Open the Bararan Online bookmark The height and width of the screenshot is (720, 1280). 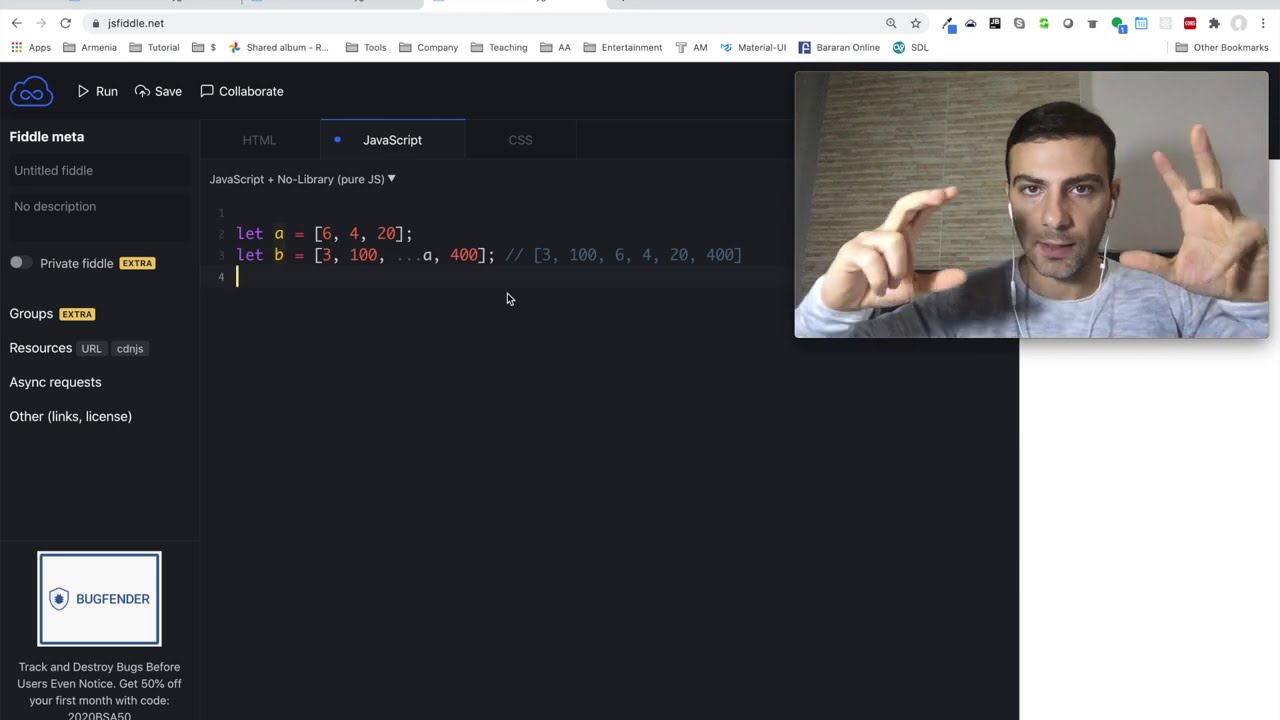[x=839, y=47]
